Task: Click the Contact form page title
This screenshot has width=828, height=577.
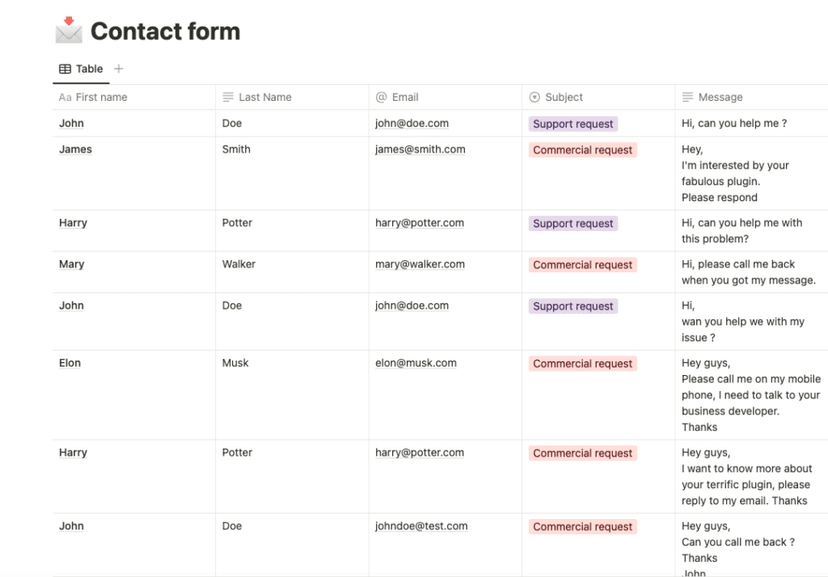Action: click(165, 31)
